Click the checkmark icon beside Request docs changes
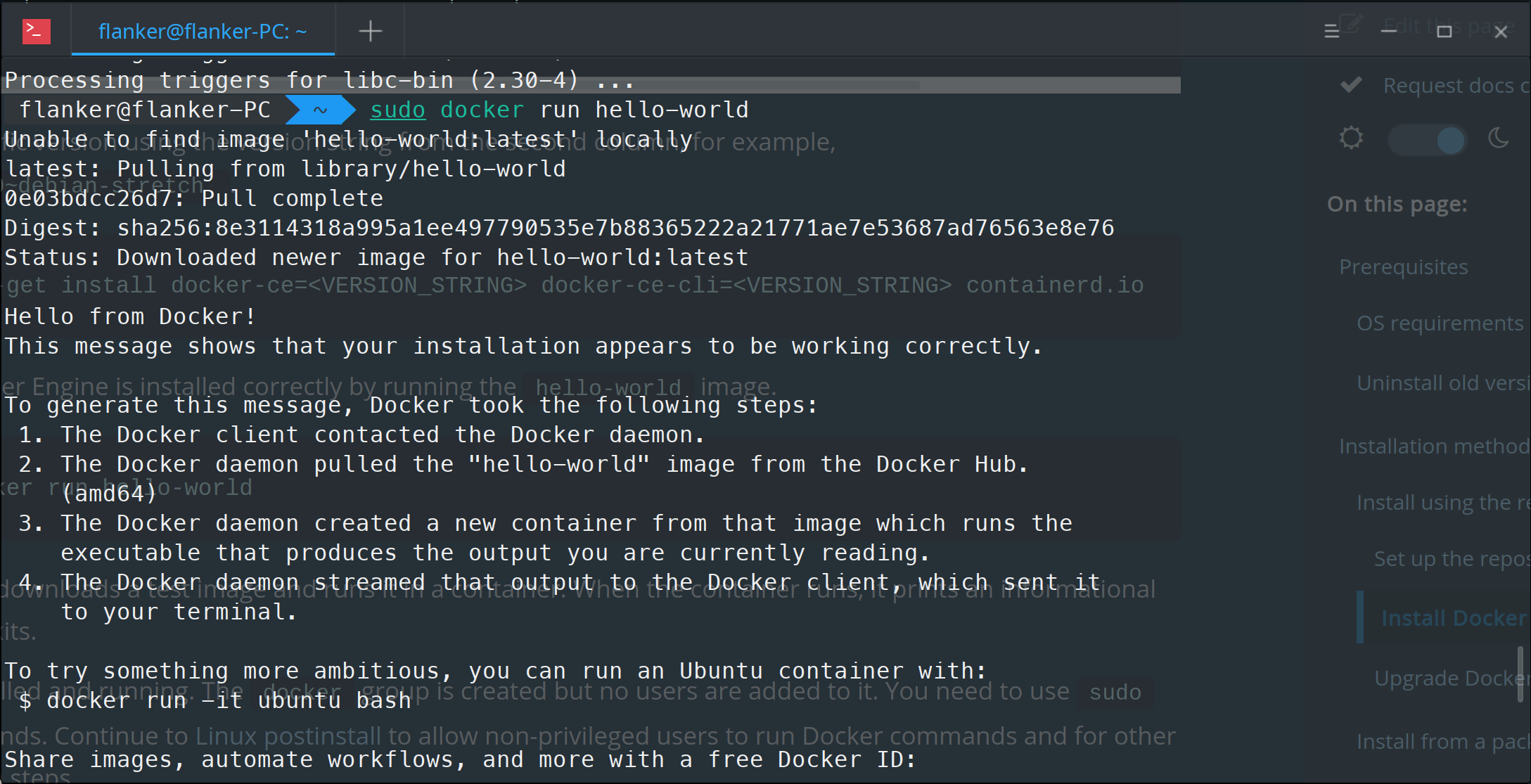Image resolution: width=1531 pixels, height=784 pixels. (1350, 84)
